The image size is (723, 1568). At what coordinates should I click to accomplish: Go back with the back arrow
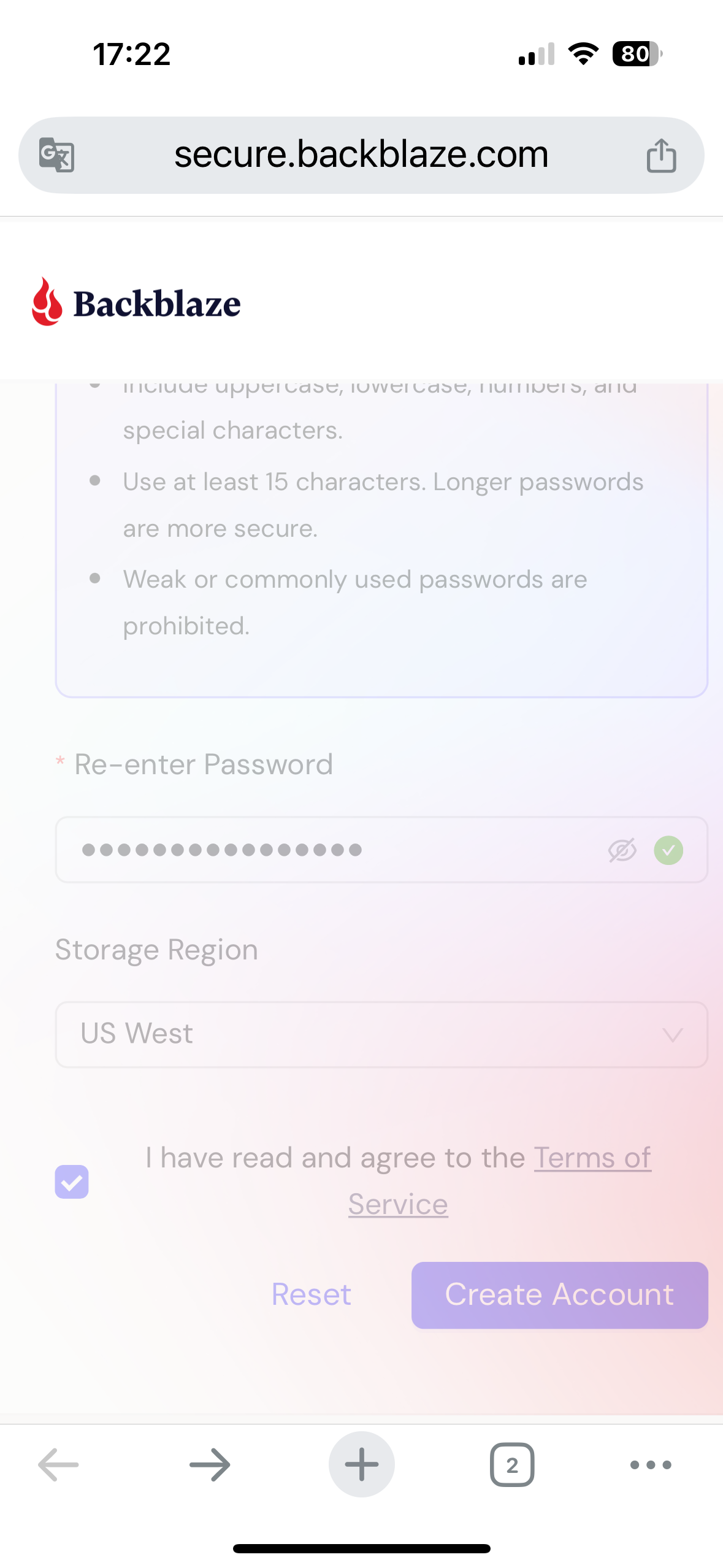click(58, 1464)
